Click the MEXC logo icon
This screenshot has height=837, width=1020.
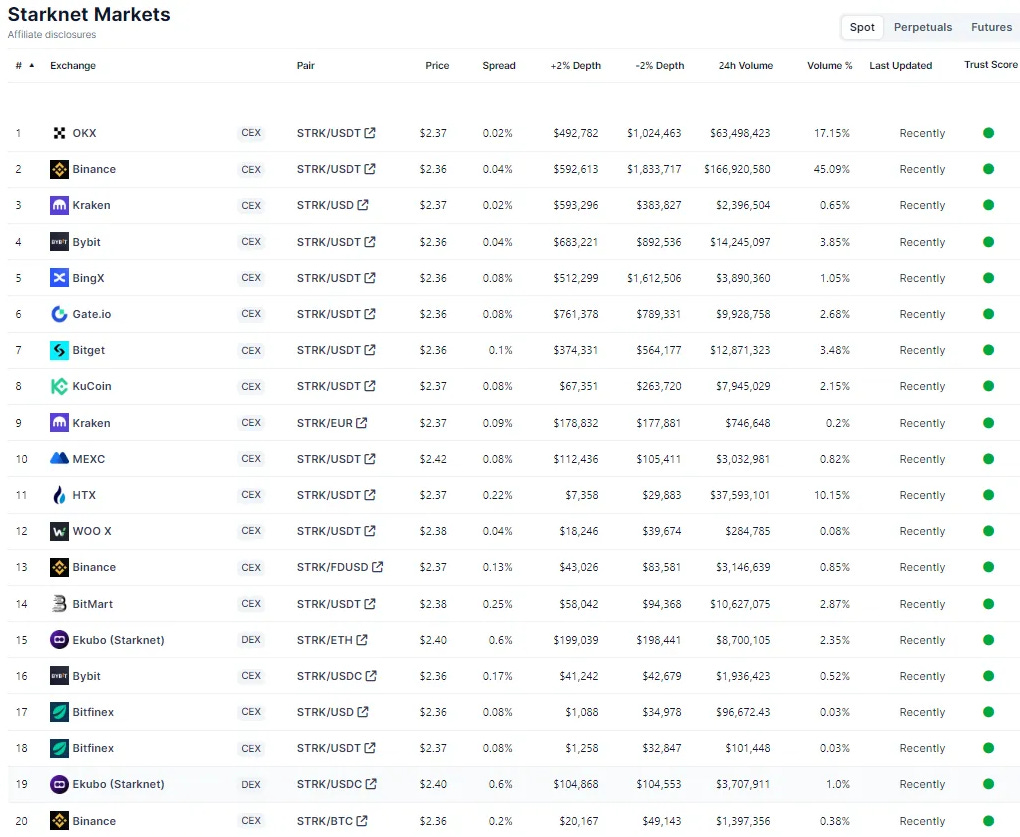(59, 458)
